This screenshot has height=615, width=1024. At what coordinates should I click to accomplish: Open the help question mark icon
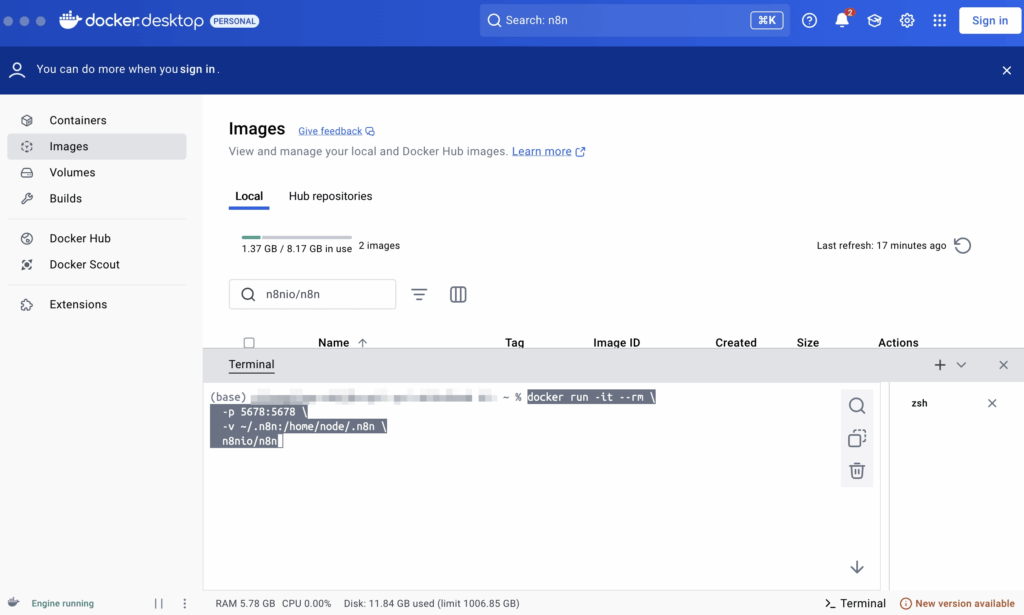tap(809, 20)
